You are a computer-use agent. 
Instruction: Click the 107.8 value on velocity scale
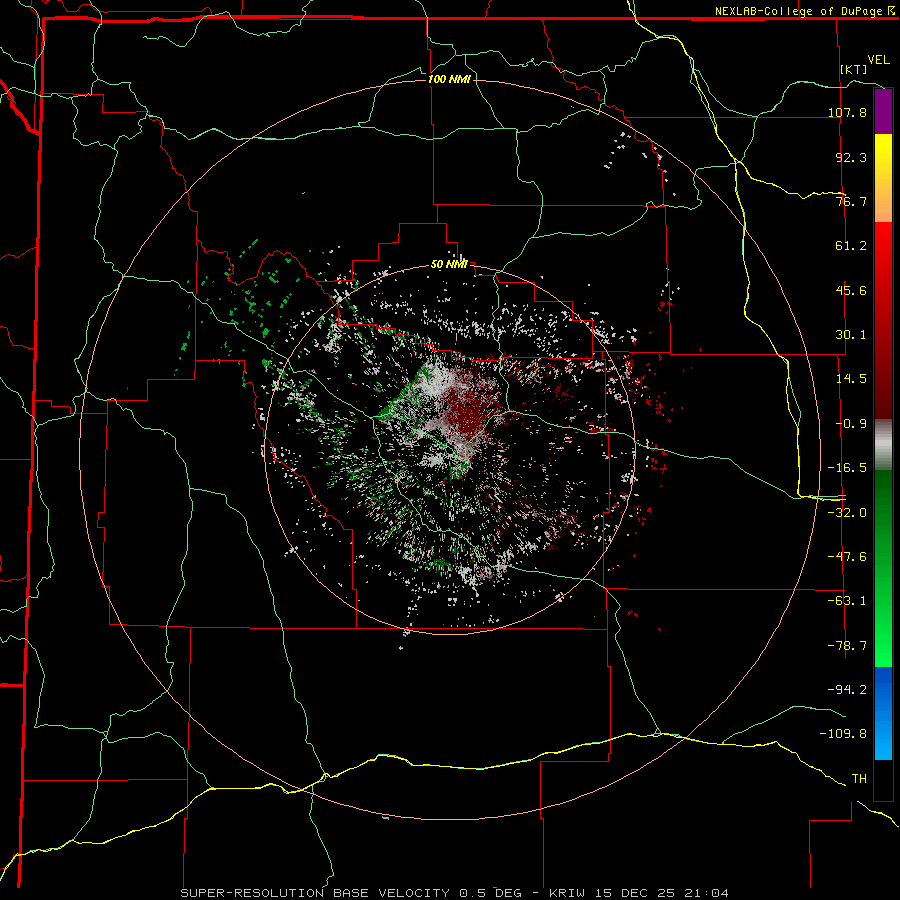(847, 112)
